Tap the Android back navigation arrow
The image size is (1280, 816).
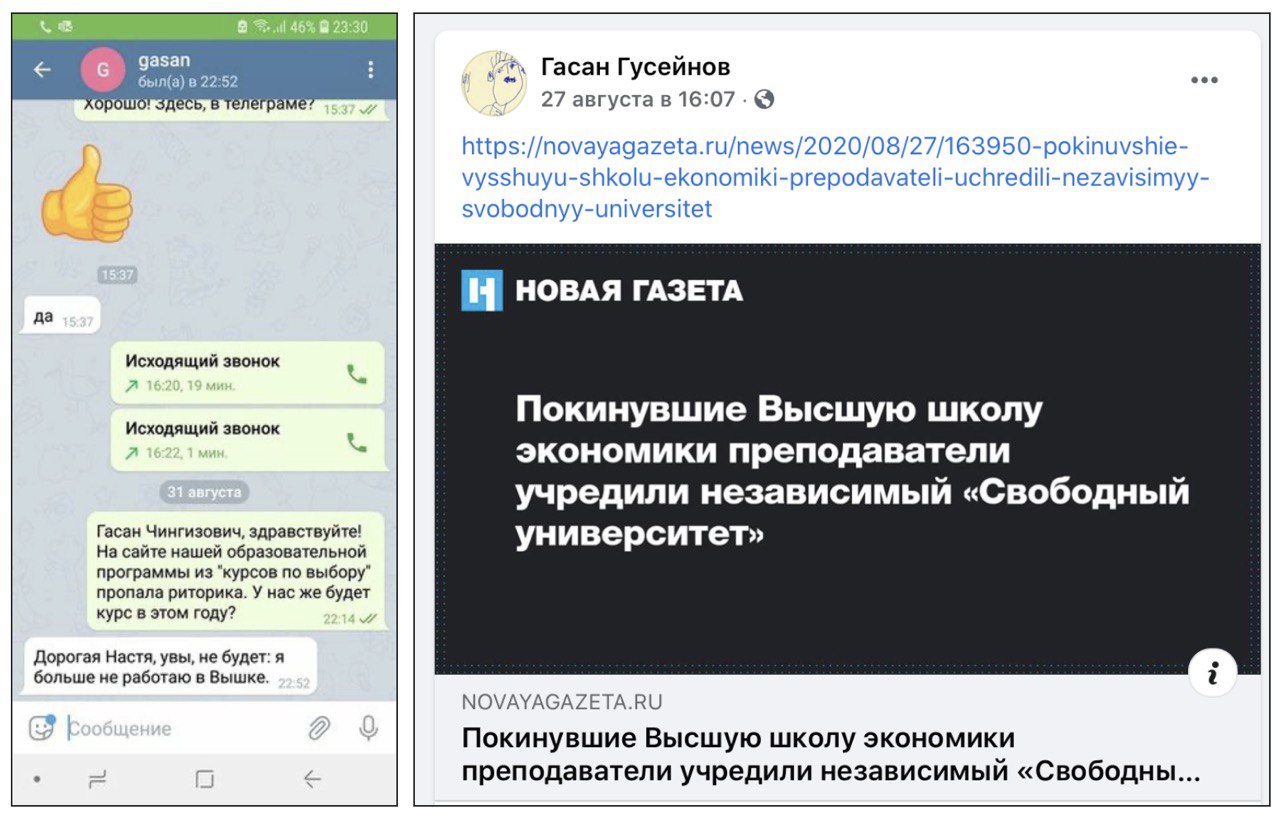(x=312, y=779)
